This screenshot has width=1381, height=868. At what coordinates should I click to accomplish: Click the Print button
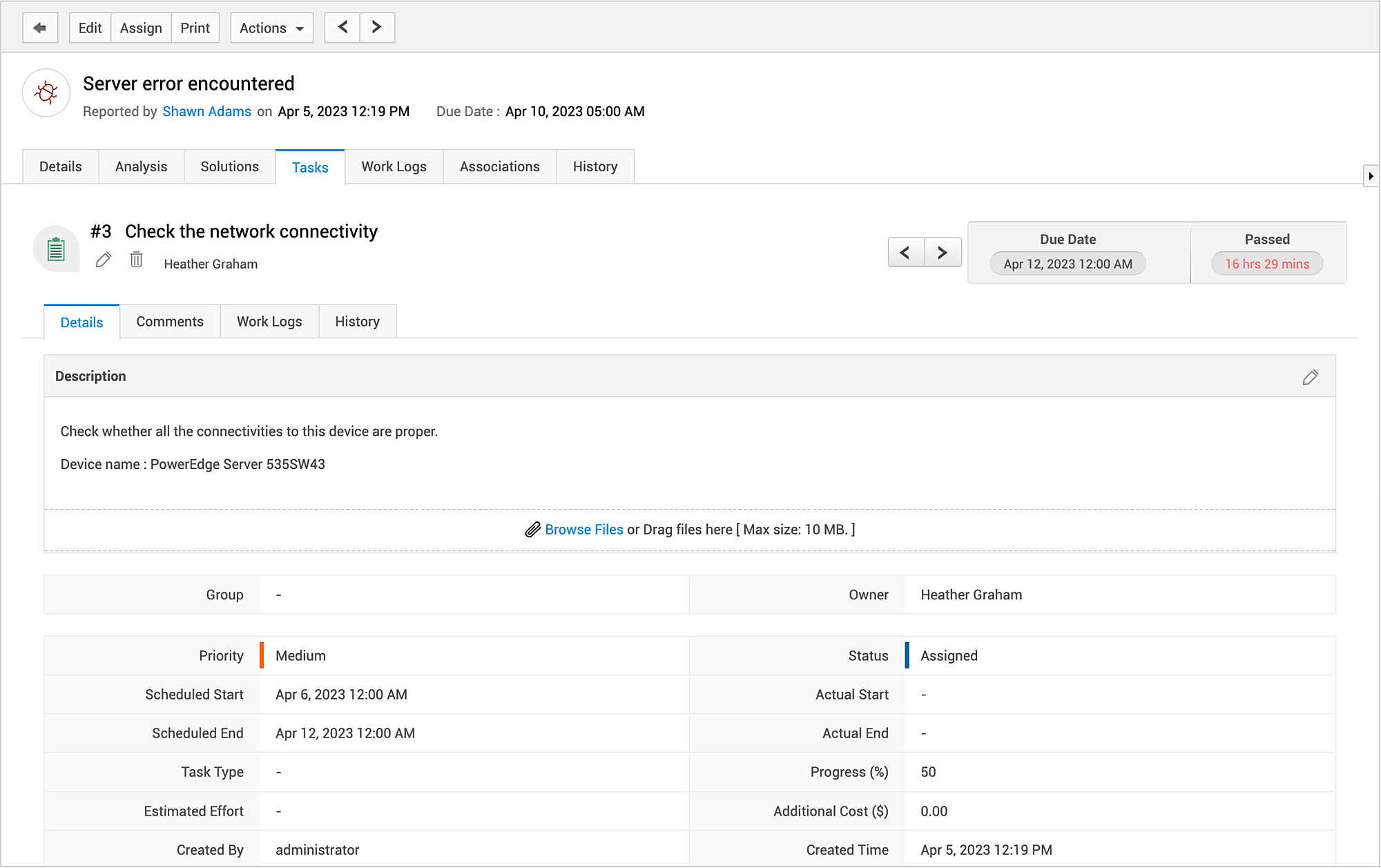195,28
